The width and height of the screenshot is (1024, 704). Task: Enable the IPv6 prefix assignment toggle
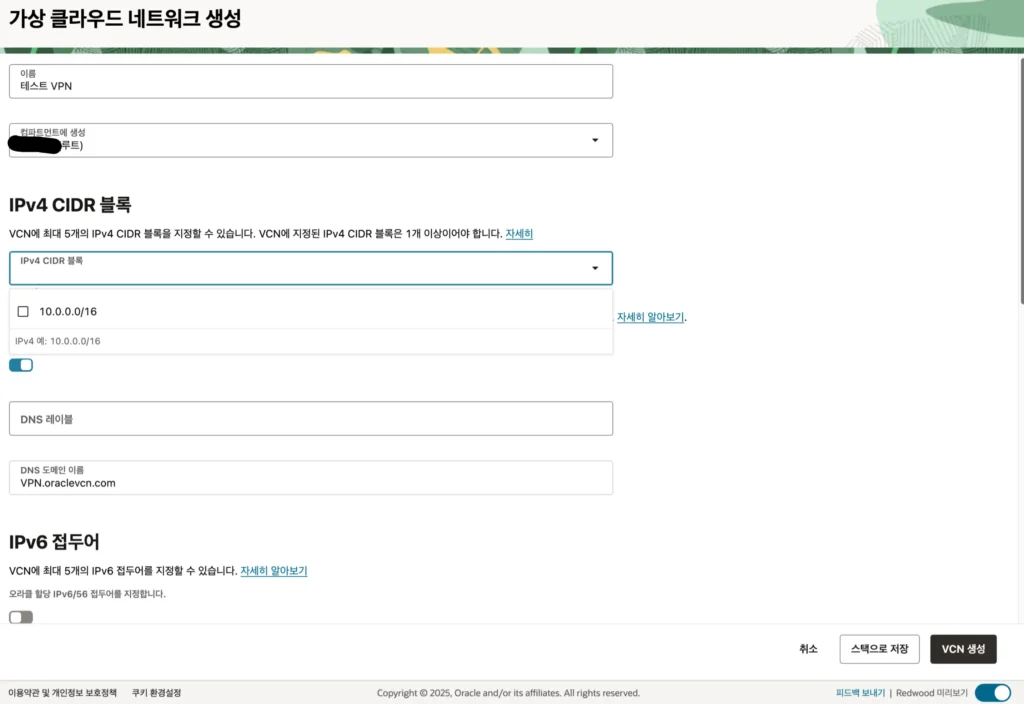pyautogui.click(x=21, y=617)
